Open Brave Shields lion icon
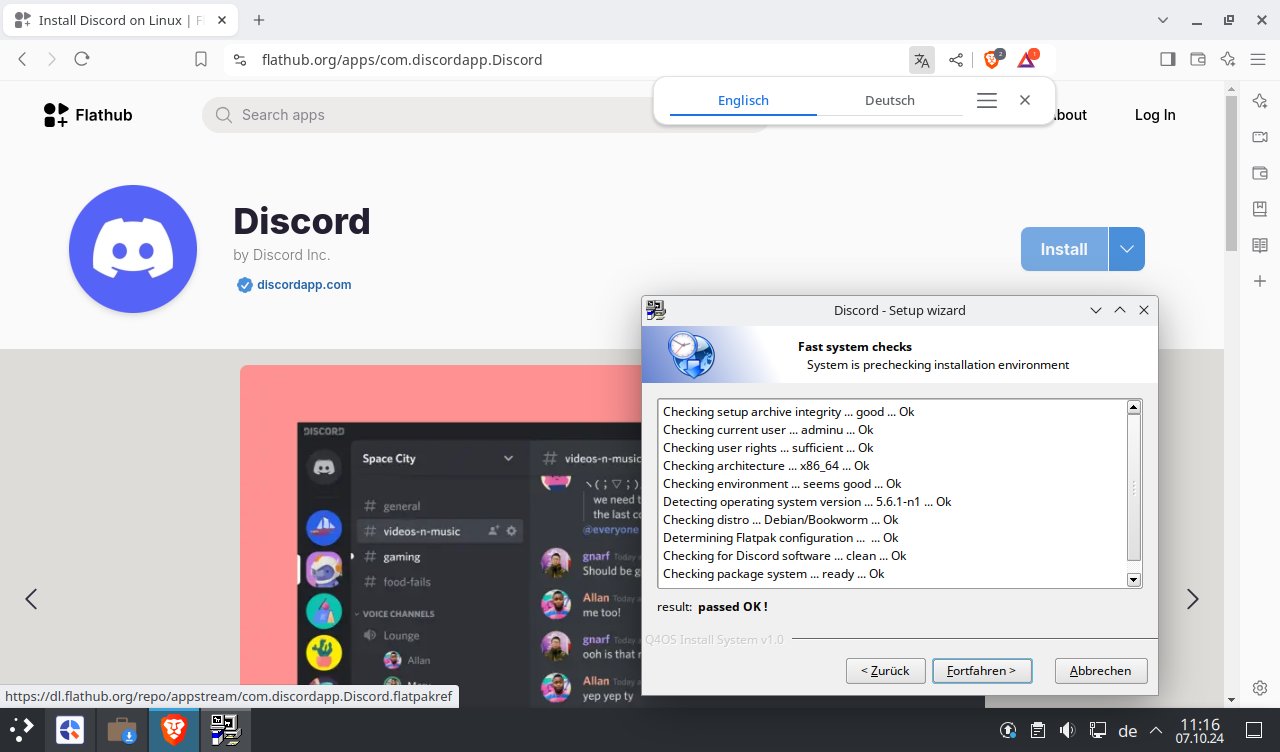Image resolution: width=1280 pixels, height=752 pixels. 992,59
